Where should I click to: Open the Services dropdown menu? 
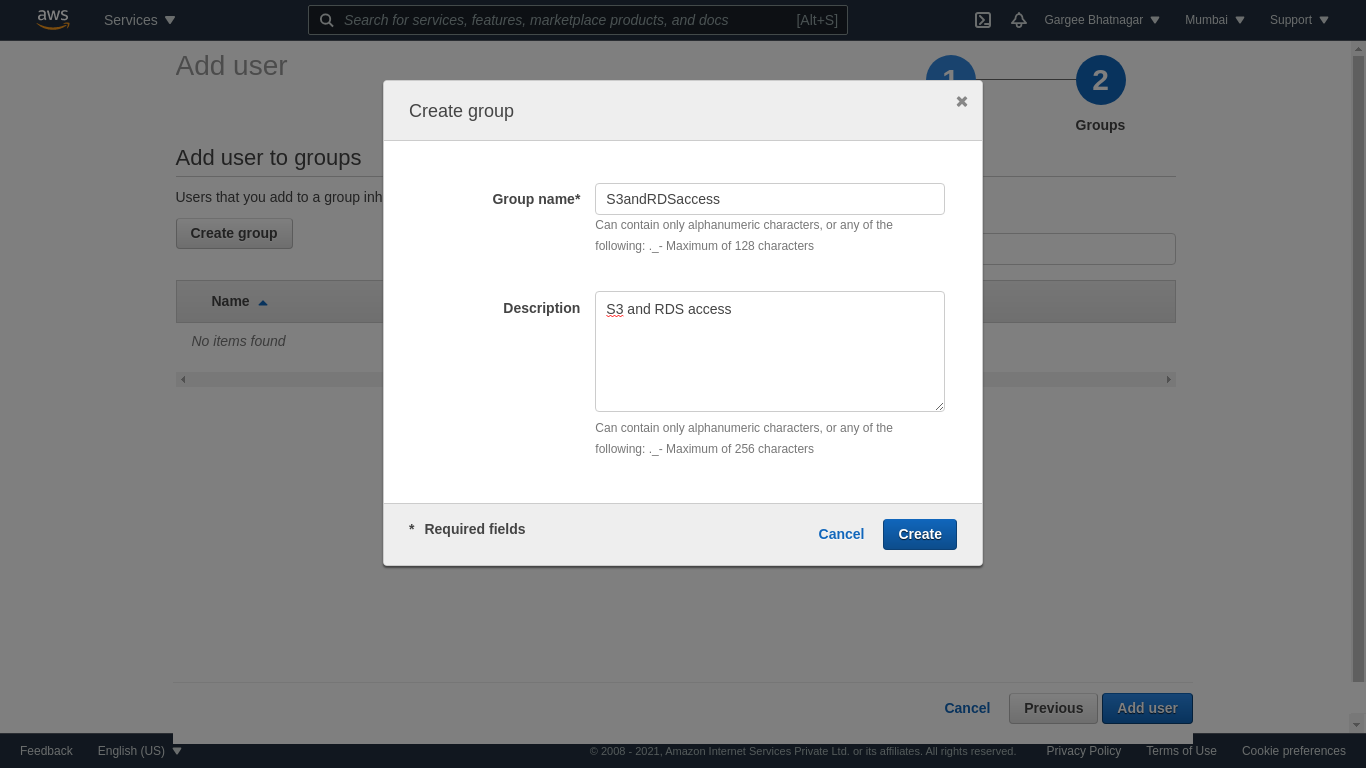coord(140,20)
